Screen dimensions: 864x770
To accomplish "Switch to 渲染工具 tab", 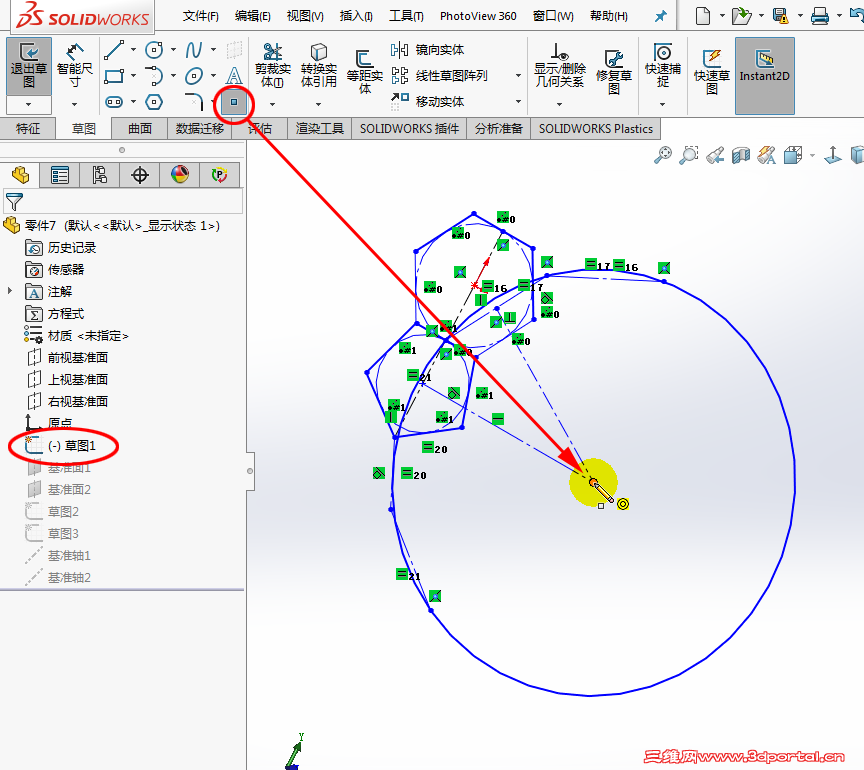I will [320, 128].
